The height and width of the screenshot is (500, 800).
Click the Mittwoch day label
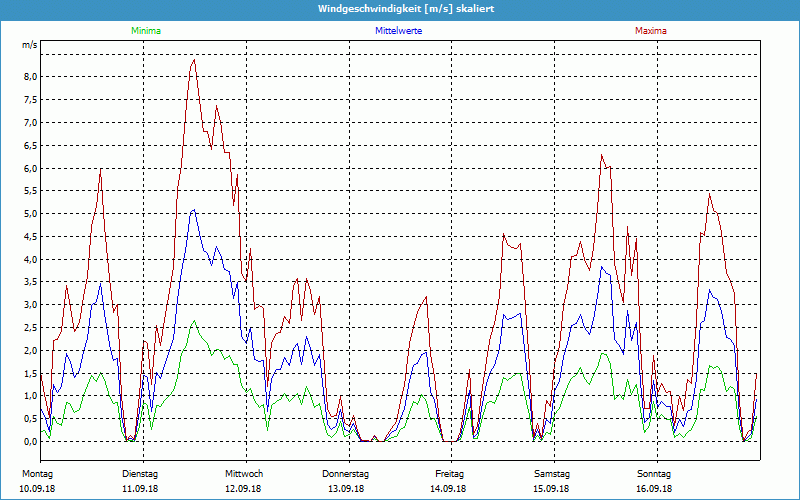[244, 474]
